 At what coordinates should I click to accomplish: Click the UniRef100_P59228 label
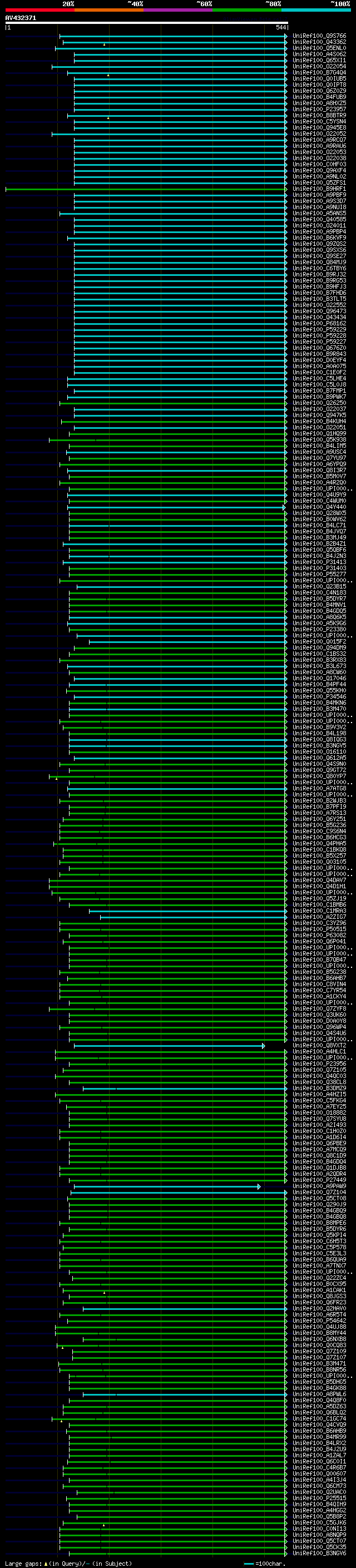point(319,336)
